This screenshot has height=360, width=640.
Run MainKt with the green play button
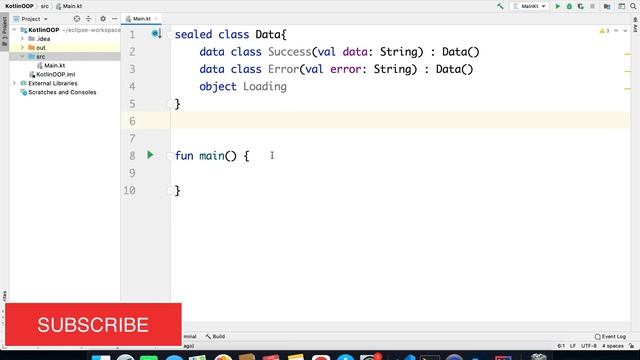tap(558, 6)
